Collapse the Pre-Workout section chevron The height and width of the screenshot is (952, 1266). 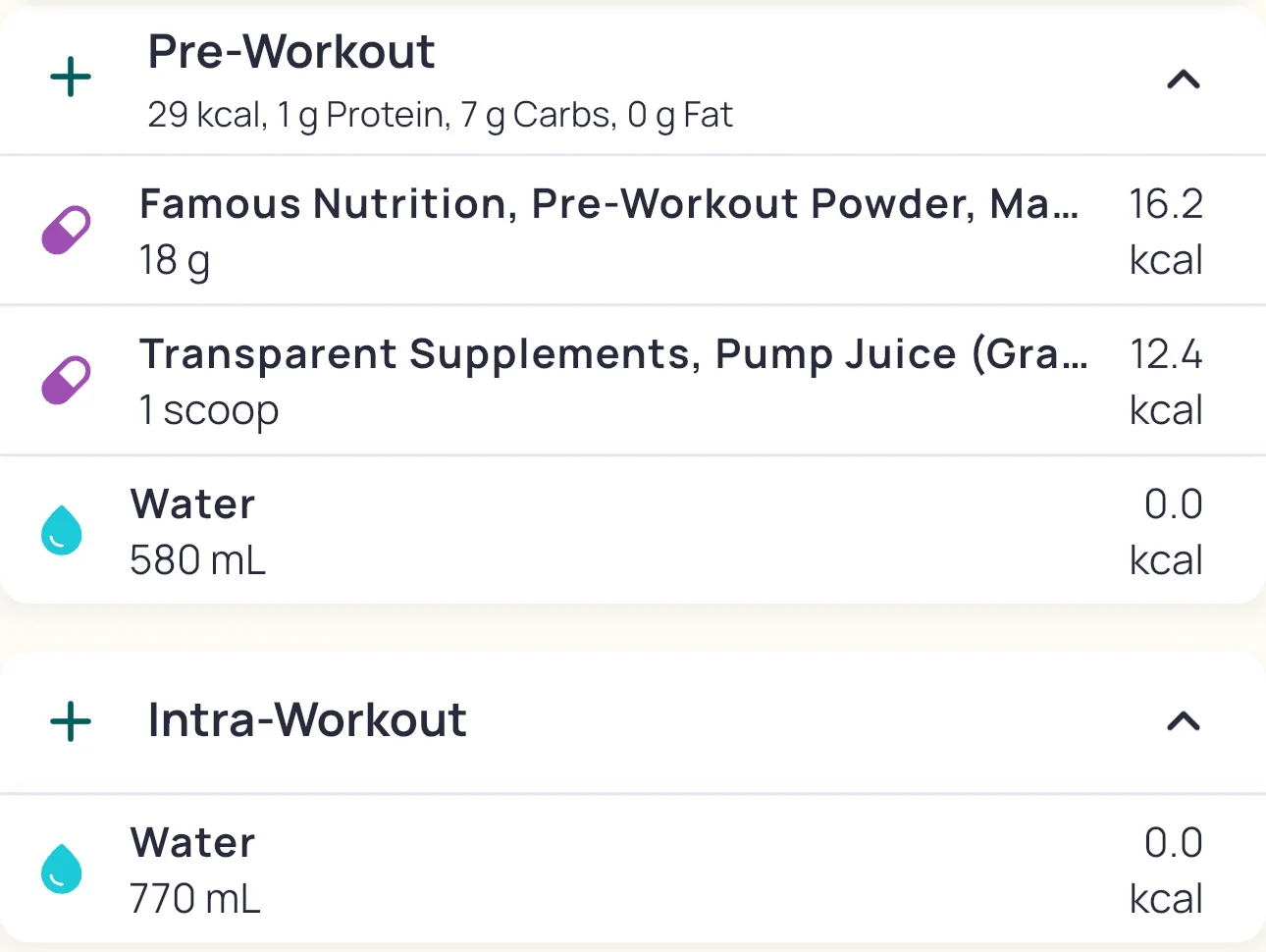1184,79
